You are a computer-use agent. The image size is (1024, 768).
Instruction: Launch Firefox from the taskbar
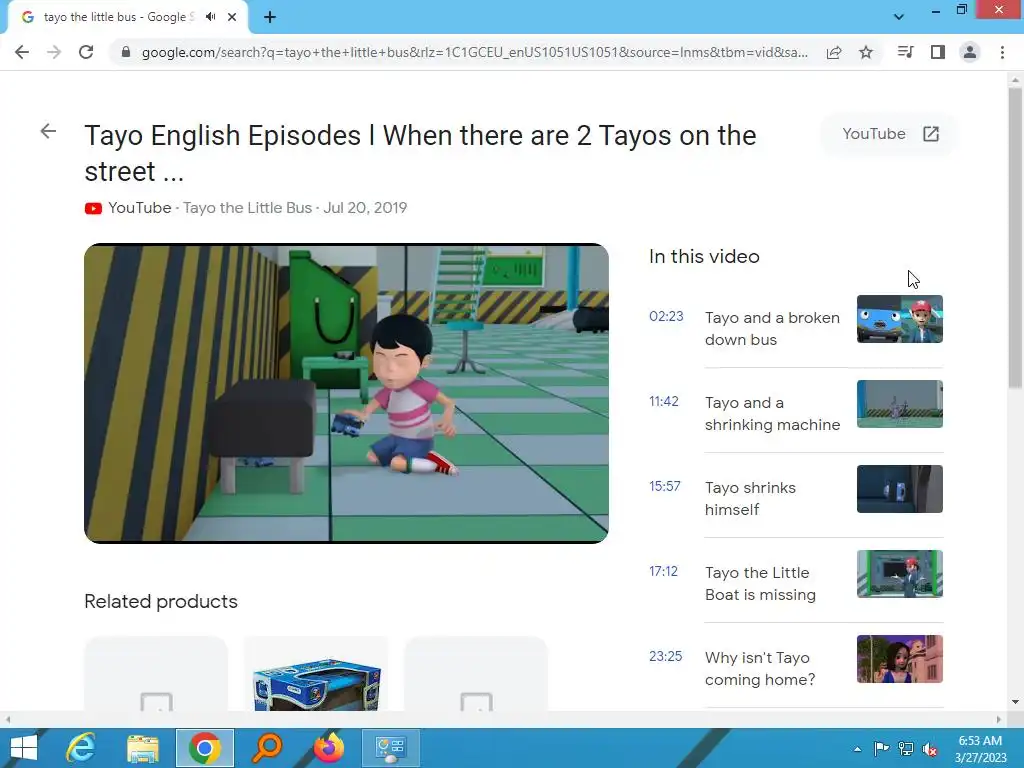pyautogui.click(x=328, y=748)
